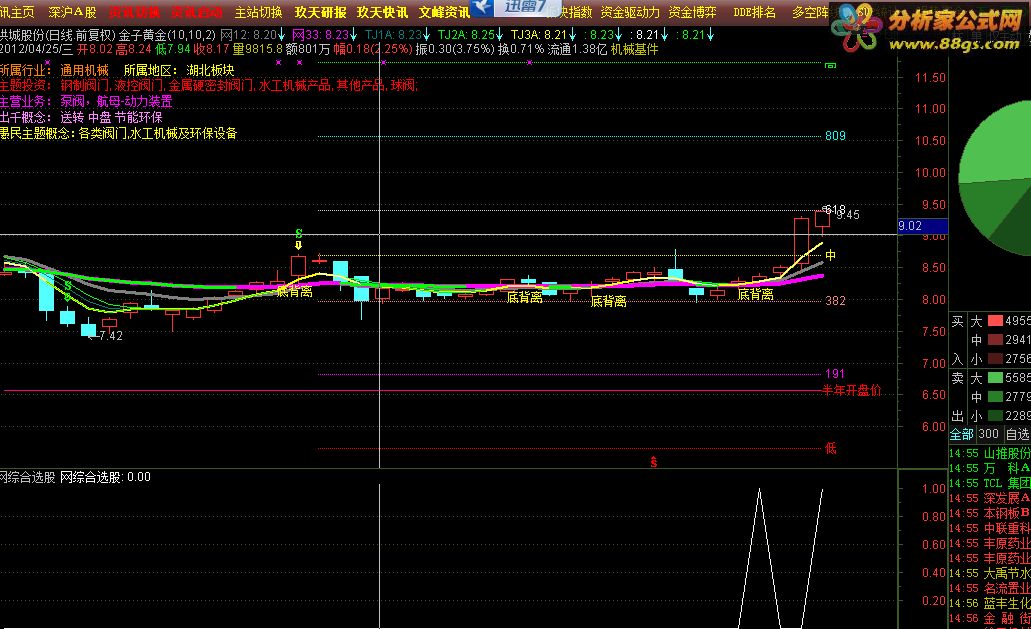Click 出千概念 送转 中盘 节能环保 line
This screenshot has width=1031, height=629.
[x=81, y=118]
